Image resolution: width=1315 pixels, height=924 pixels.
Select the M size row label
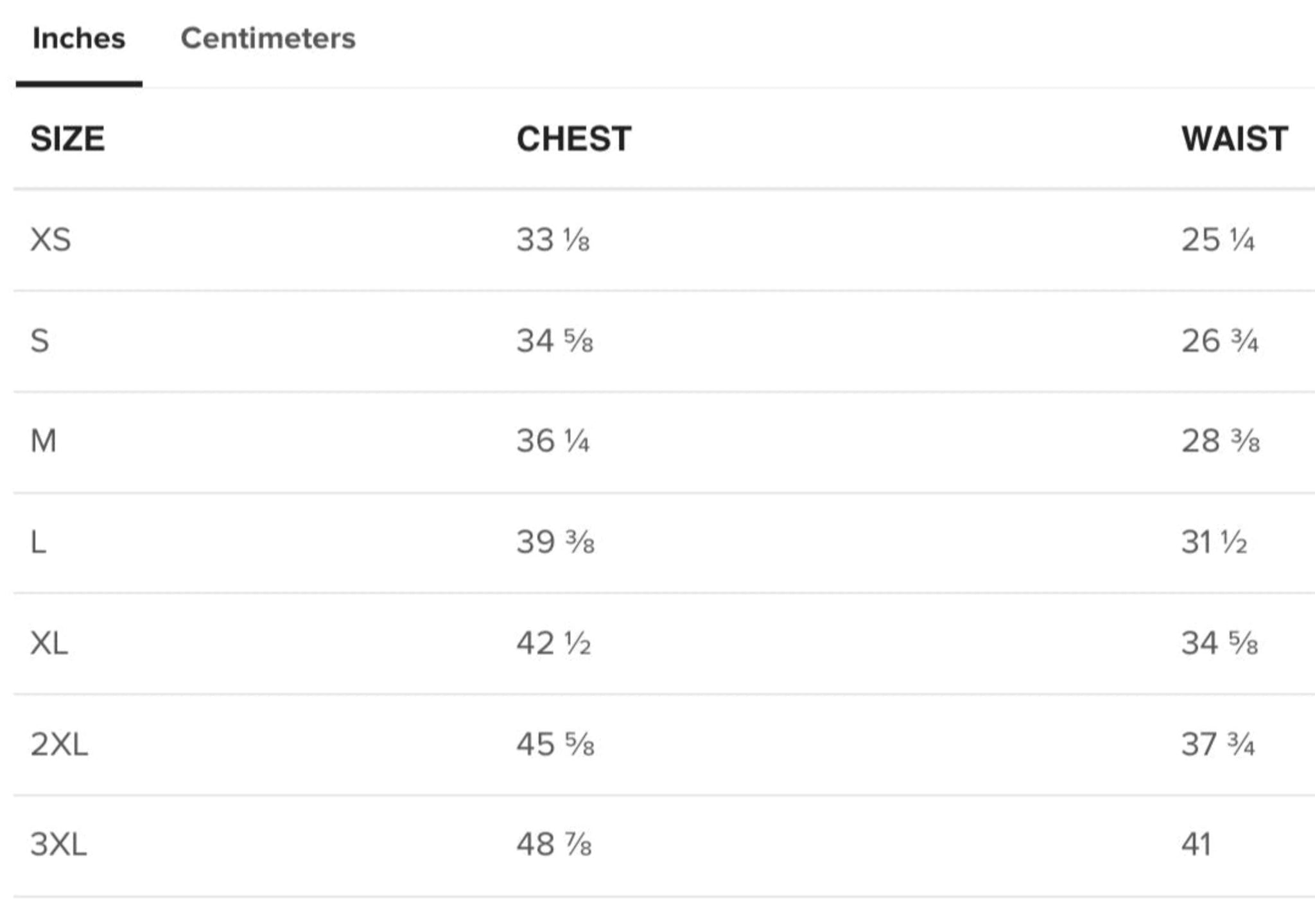point(44,441)
